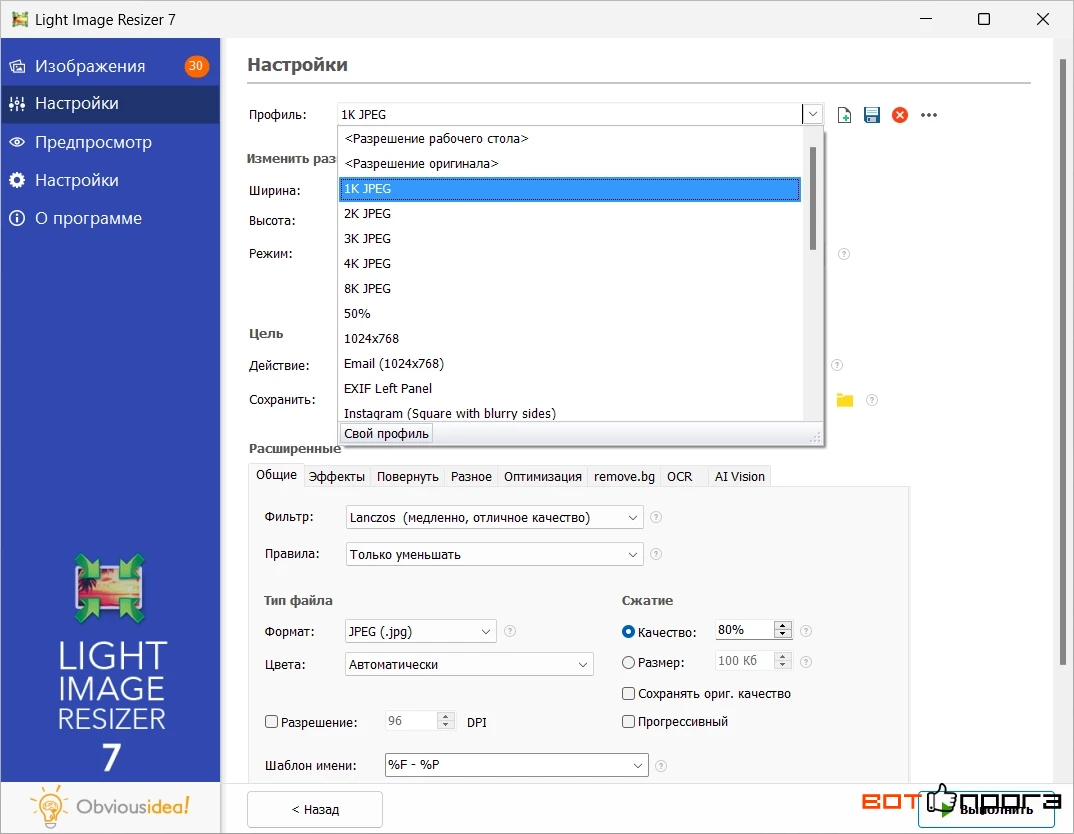This screenshot has height=834, width=1074.
Task: Expand the Формат JPEG dropdown
Action: (x=421, y=631)
